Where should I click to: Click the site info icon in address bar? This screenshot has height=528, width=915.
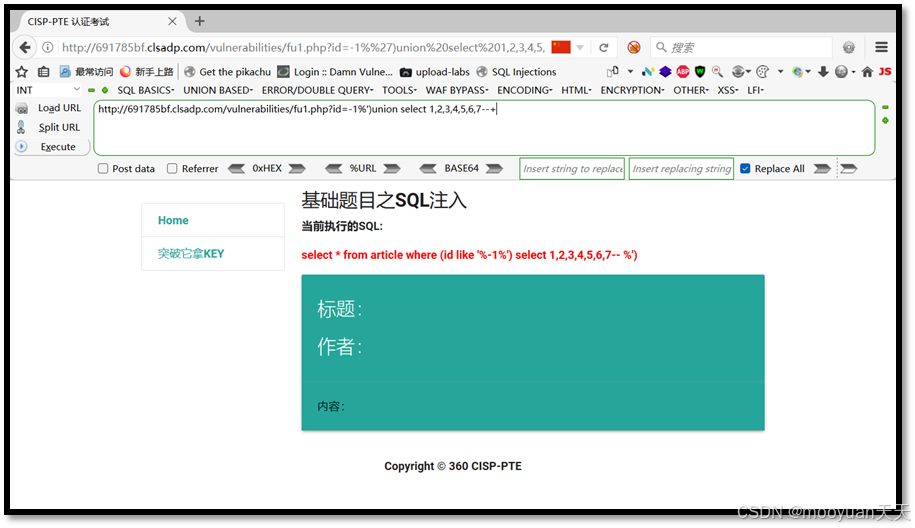point(48,47)
